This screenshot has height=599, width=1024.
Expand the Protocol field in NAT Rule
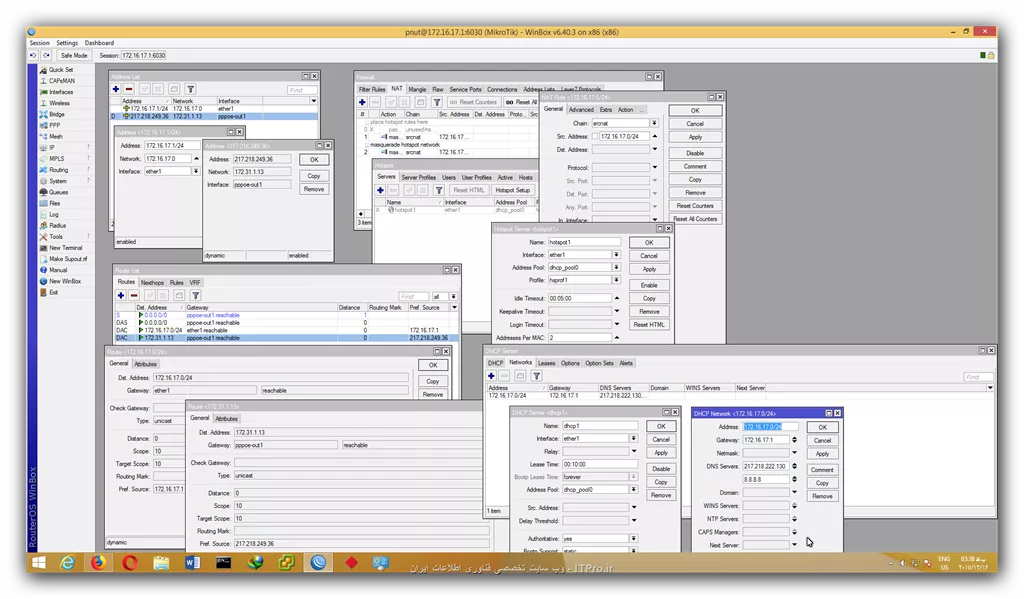pos(654,167)
